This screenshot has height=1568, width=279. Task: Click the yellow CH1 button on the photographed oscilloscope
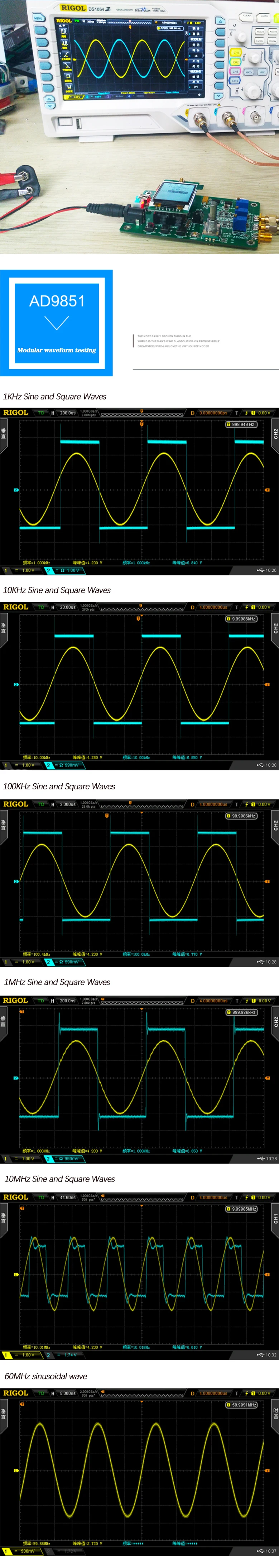coord(236,52)
